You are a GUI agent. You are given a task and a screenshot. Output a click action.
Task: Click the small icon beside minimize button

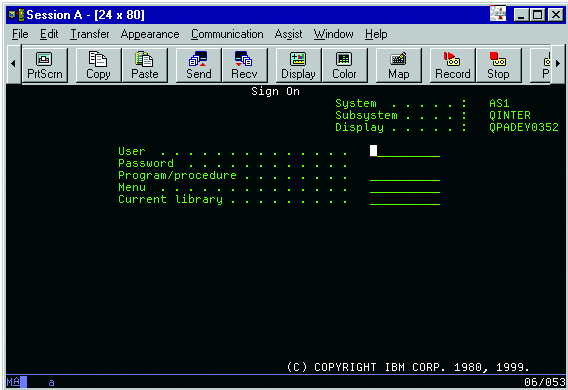(x=498, y=14)
